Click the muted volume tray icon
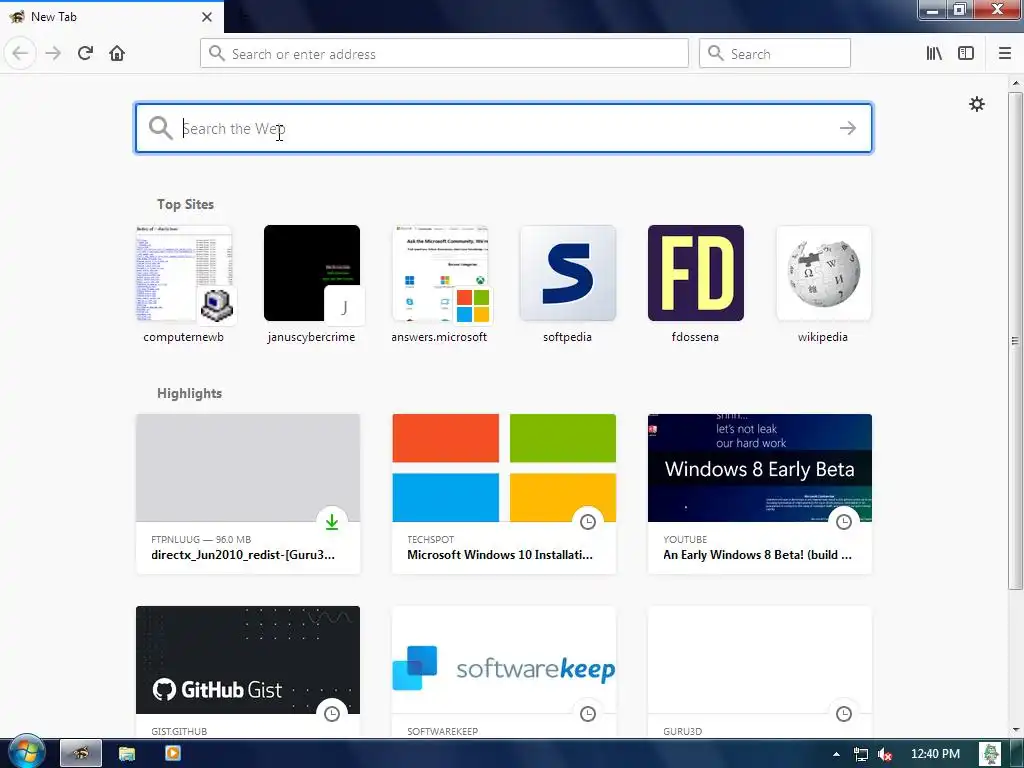This screenshot has width=1024, height=768. [x=885, y=754]
